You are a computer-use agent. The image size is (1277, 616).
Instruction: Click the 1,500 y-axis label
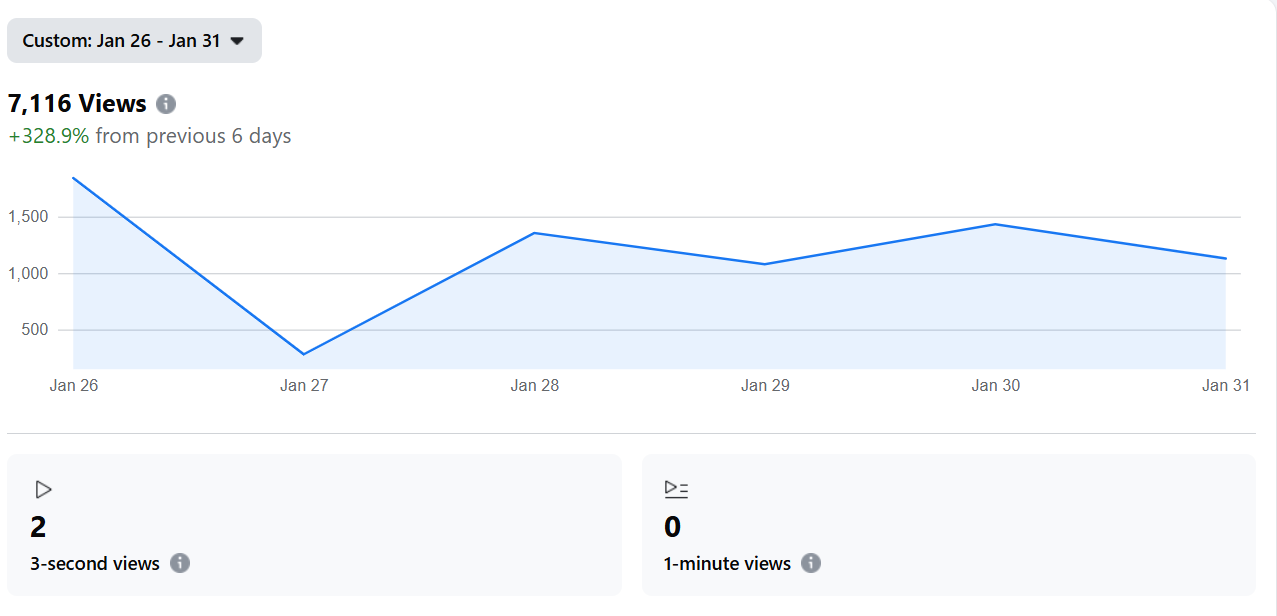[28, 217]
